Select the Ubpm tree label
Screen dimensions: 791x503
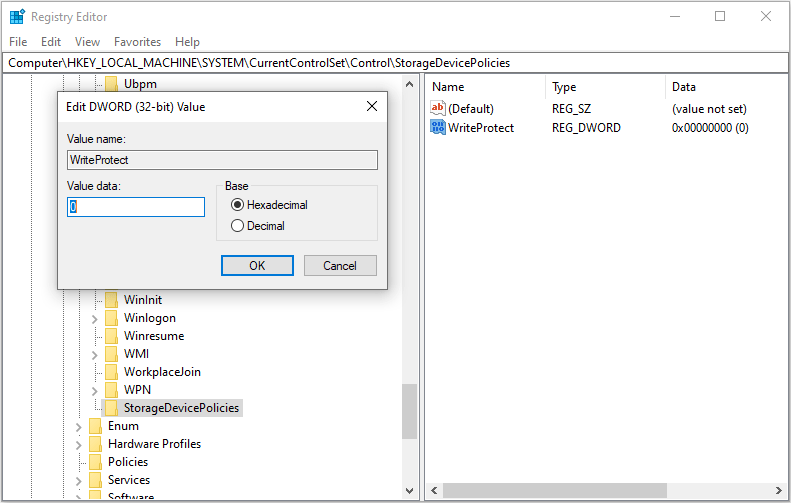click(140, 84)
